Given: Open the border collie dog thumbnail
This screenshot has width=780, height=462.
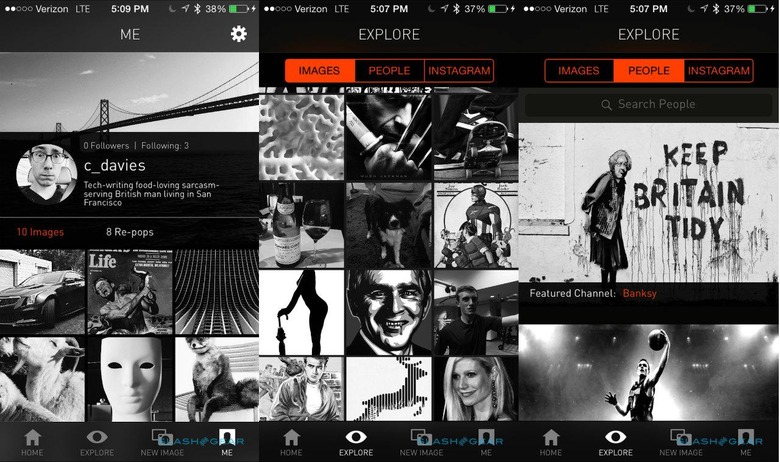Looking at the screenshot, I should pos(389,225).
